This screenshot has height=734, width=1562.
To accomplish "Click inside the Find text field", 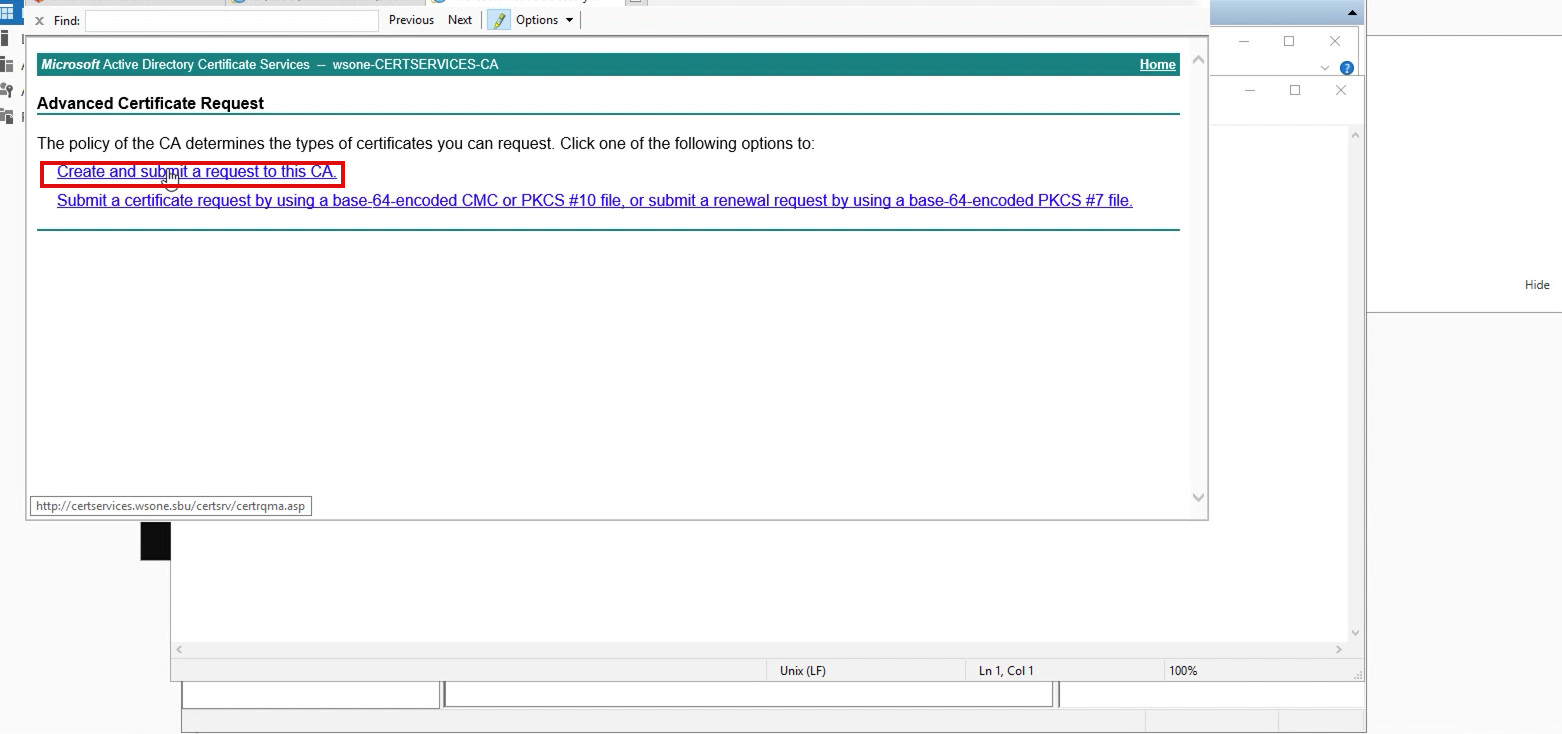I will (231, 21).
